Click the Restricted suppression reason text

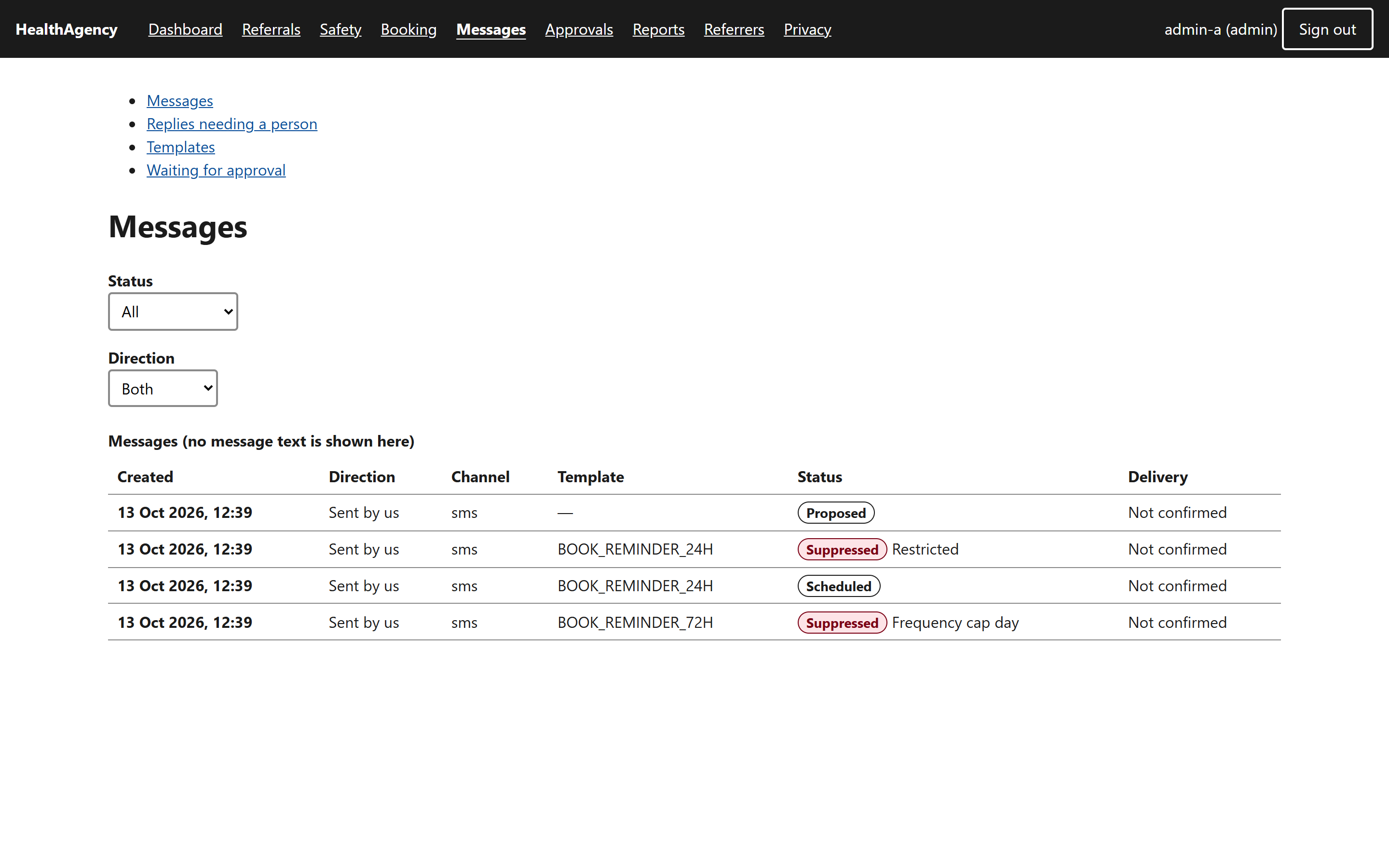(925, 549)
